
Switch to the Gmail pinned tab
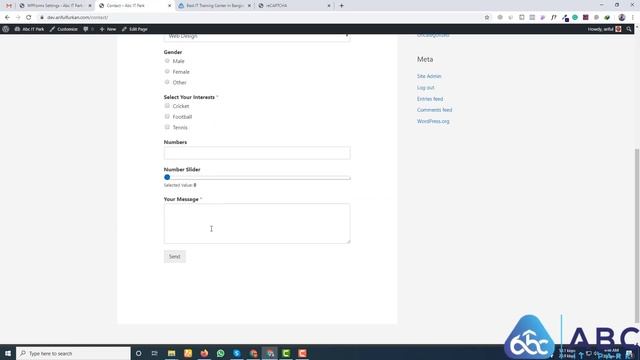pos(9,6)
